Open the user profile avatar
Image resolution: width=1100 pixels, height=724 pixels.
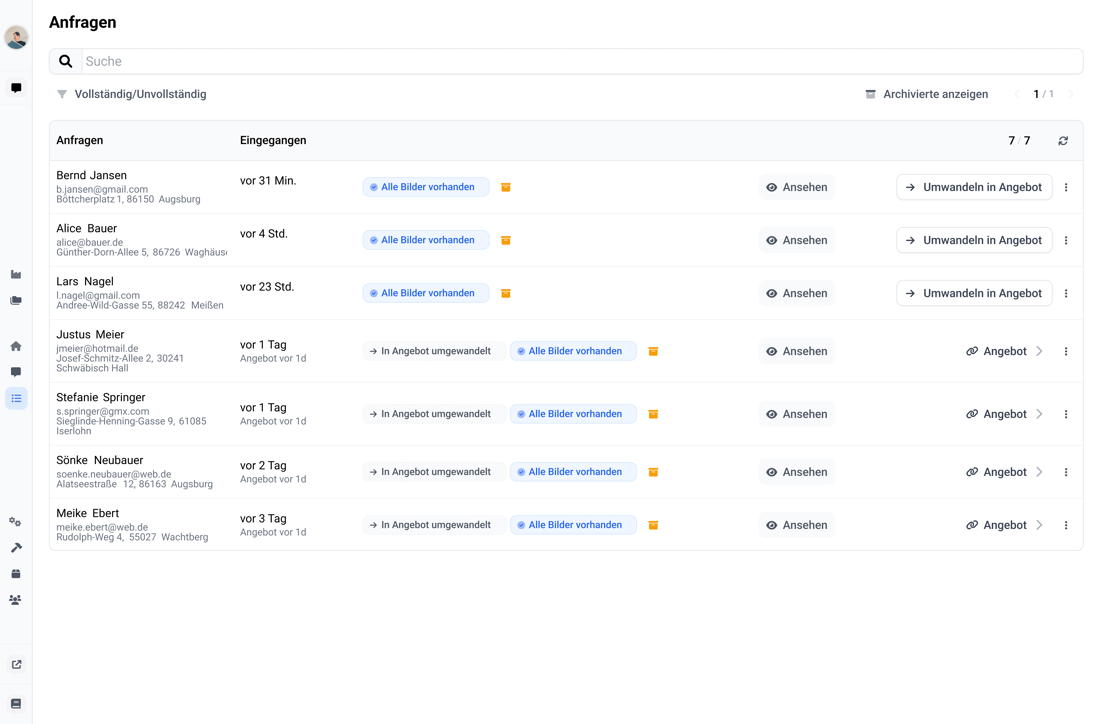[x=16, y=37]
